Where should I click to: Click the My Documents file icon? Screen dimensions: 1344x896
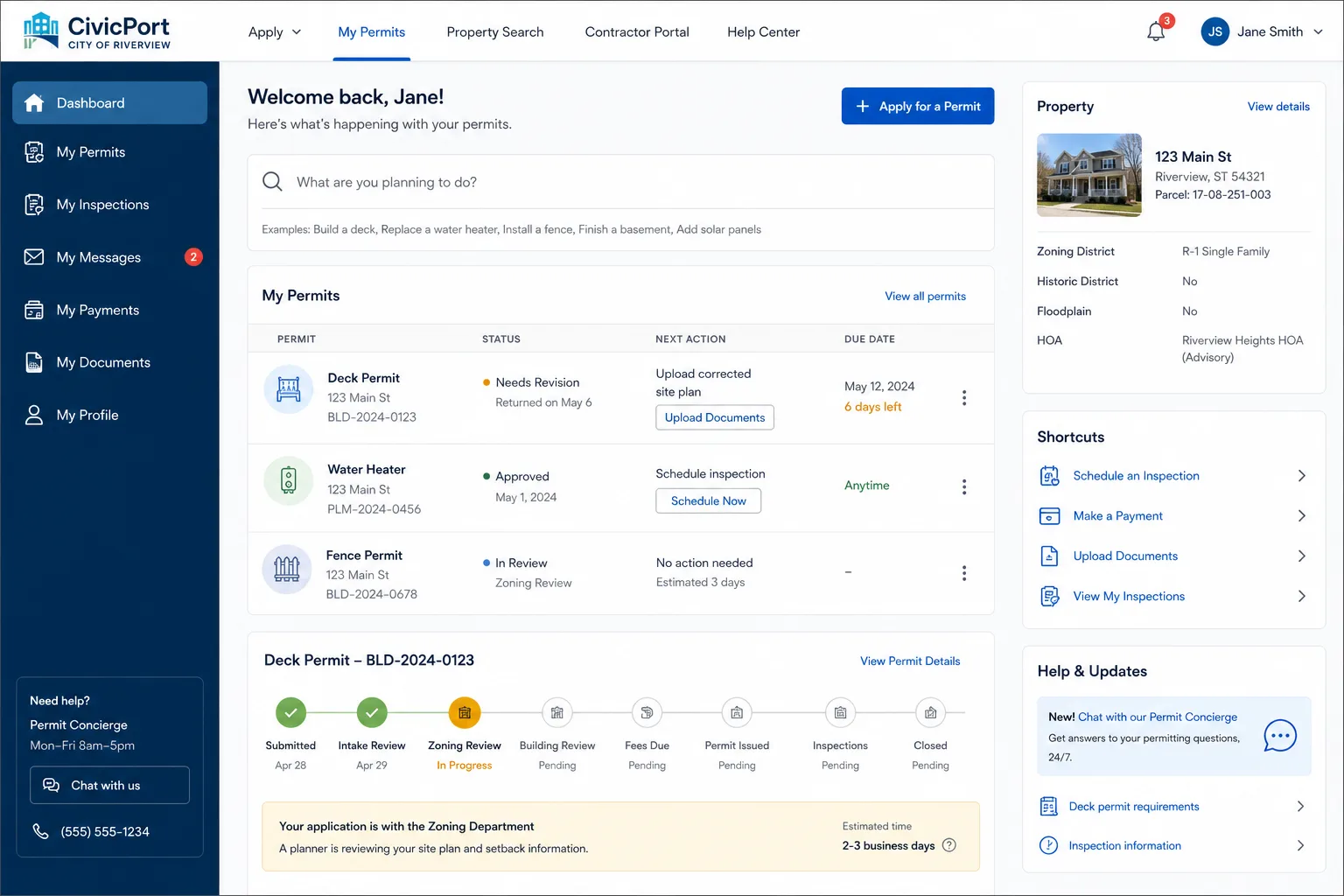[34, 362]
